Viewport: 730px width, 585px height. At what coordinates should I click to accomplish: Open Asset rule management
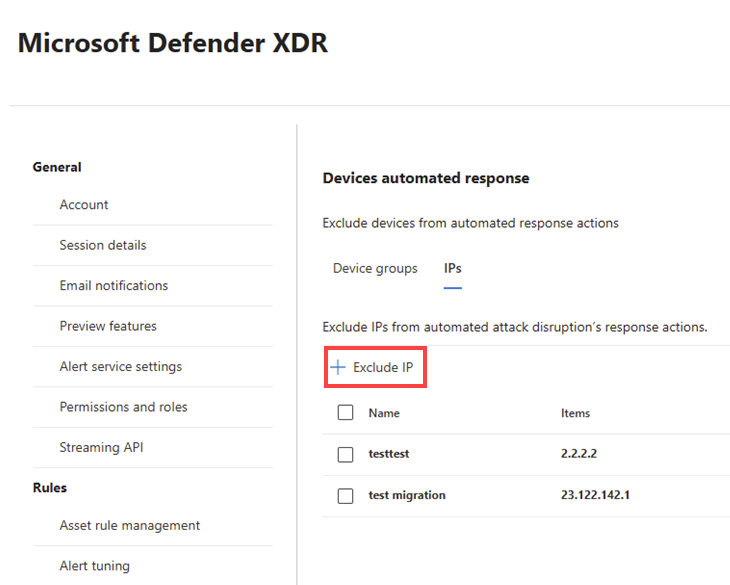pos(130,526)
